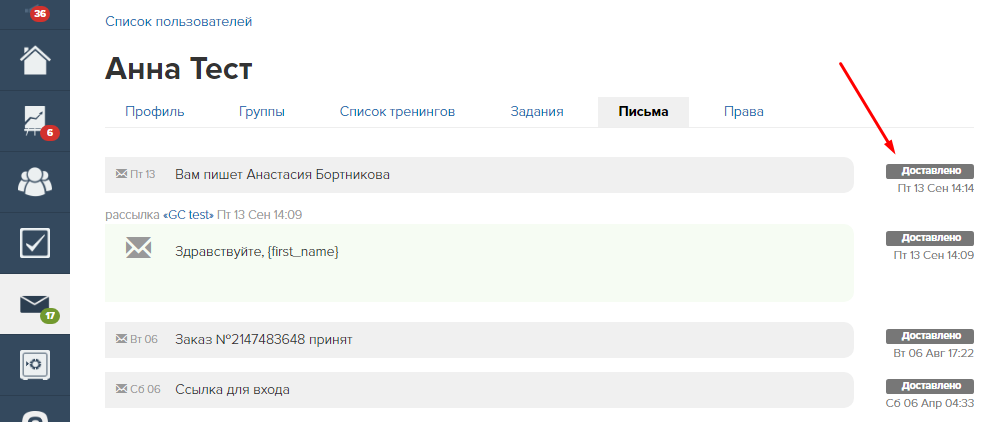Click envelope icon beside Пт 13 letter
Screen dimensions: 996x422
click(121, 174)
